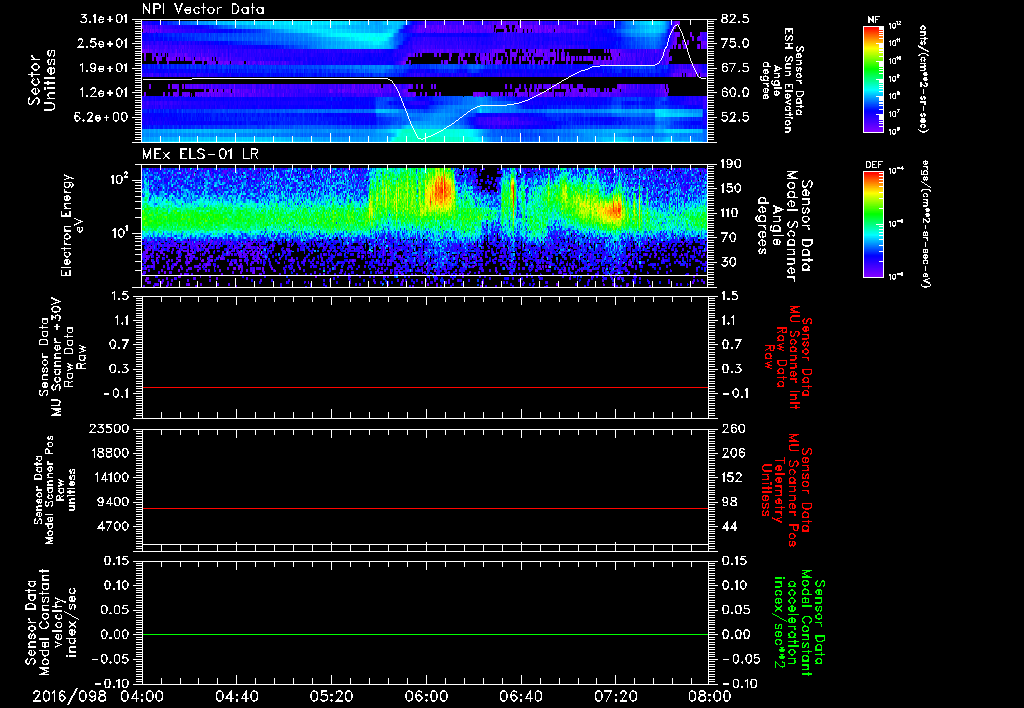
Task: Click the '08:00' time axis label
Action: tap(709, 696)
